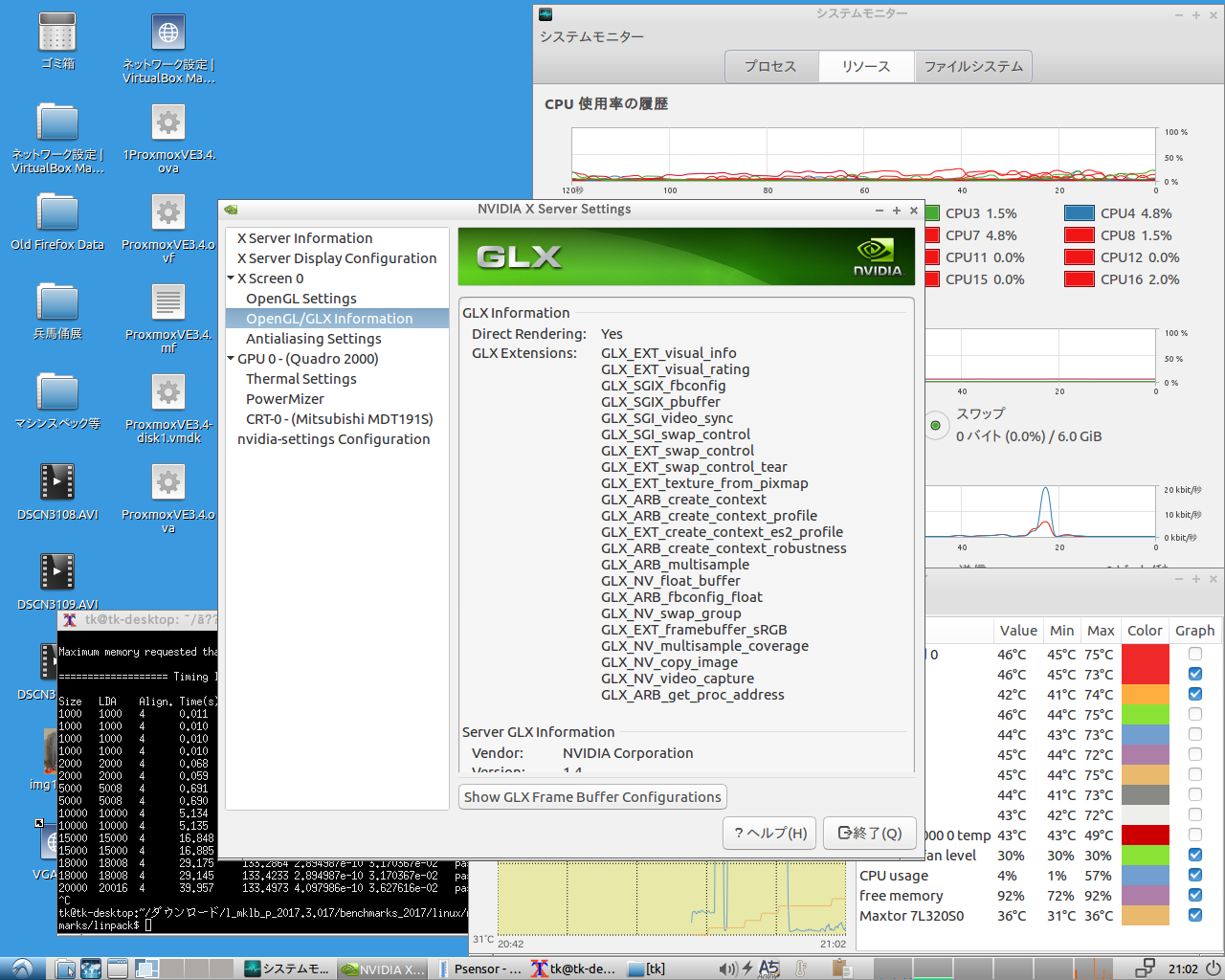
Task: Switch to the プロセス tab
Action: click(770, 66)
